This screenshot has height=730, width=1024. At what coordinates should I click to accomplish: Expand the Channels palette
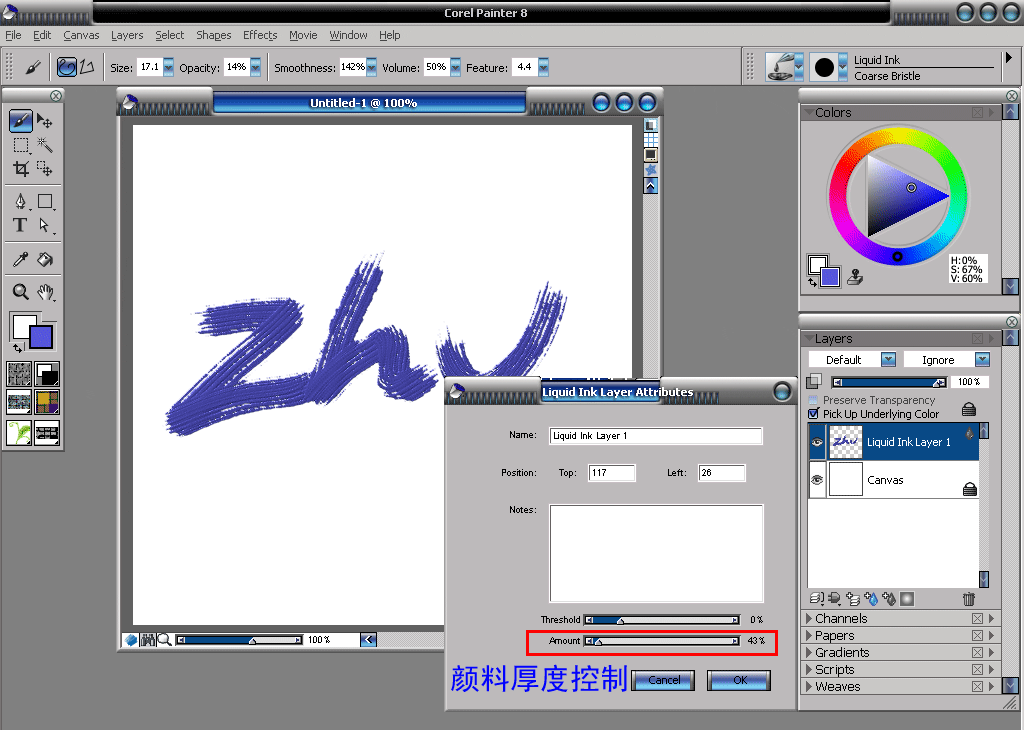click(809, 618)
